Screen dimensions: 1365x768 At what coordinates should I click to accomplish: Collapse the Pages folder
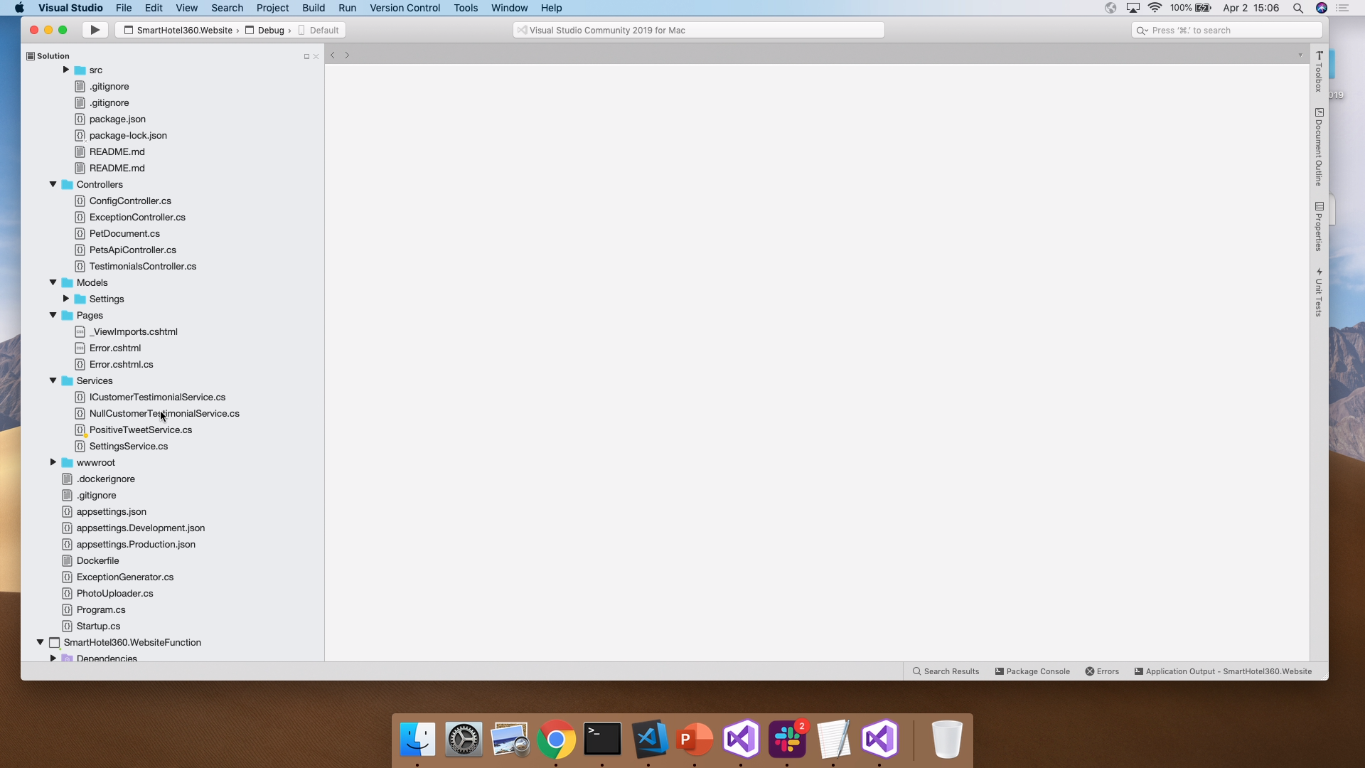pos(53,315)
